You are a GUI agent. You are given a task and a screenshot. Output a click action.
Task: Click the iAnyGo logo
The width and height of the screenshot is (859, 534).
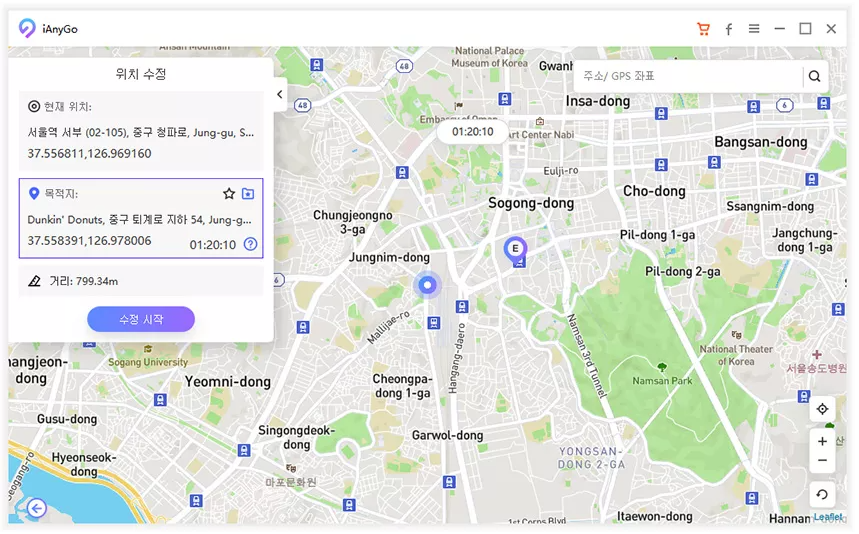(x=27, y=28)
